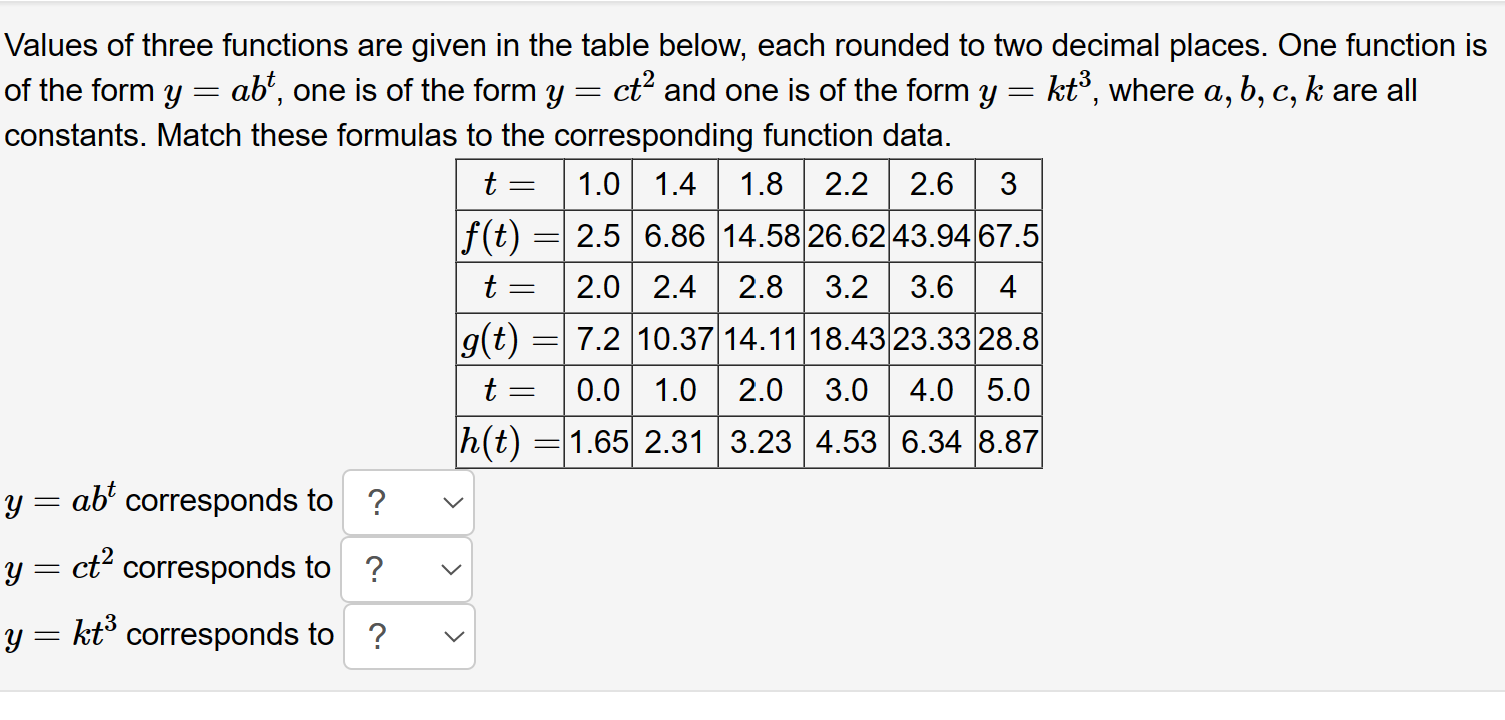
Task: Click the t = 1.0 header cell
Action: click(x=597, y=184)
